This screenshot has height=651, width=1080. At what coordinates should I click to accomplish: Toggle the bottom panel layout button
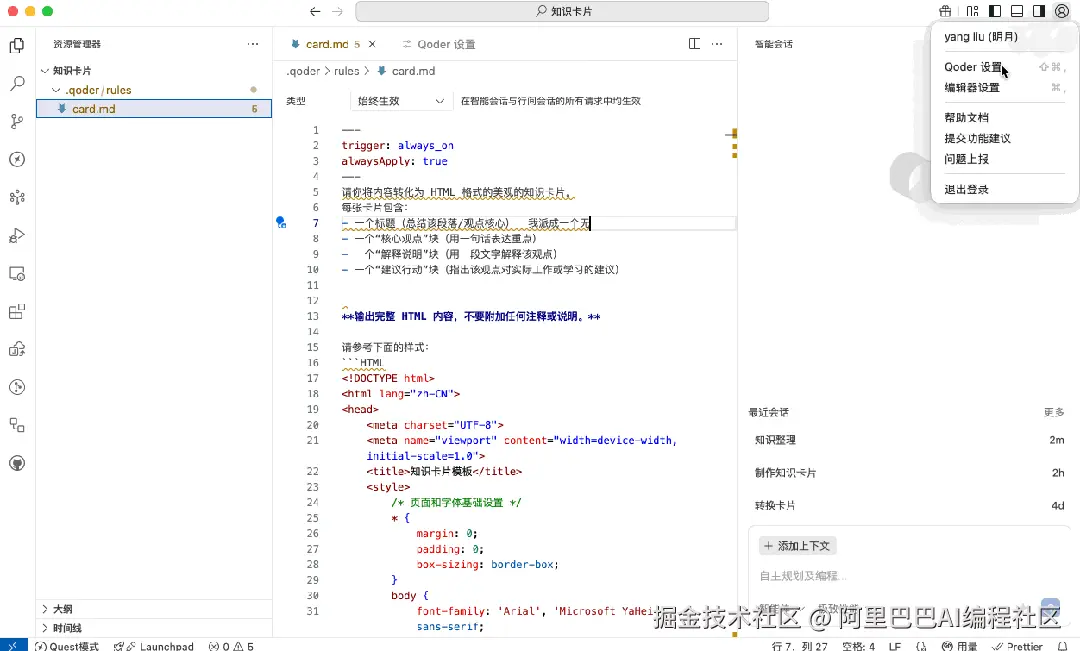(x=1017, y=11)
